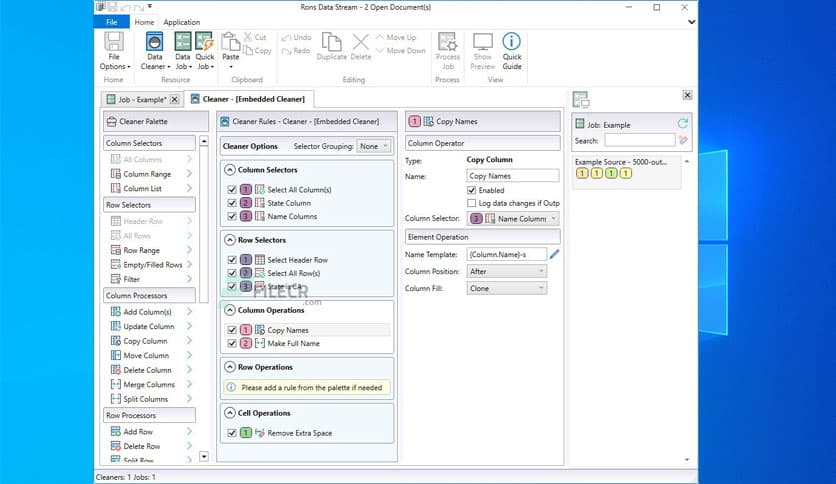Click the pencil icon beside Name Template
Screen dimensions: 836x484
(555, 254)
